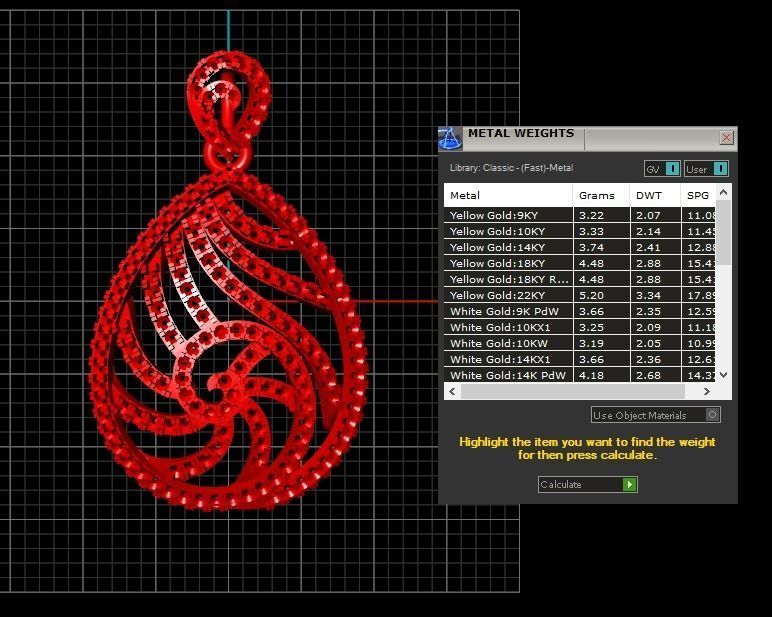Screen dimensions: 772x617
Task: Select the Yellow Gold:18KY R... row
Action: click(580, 279)
